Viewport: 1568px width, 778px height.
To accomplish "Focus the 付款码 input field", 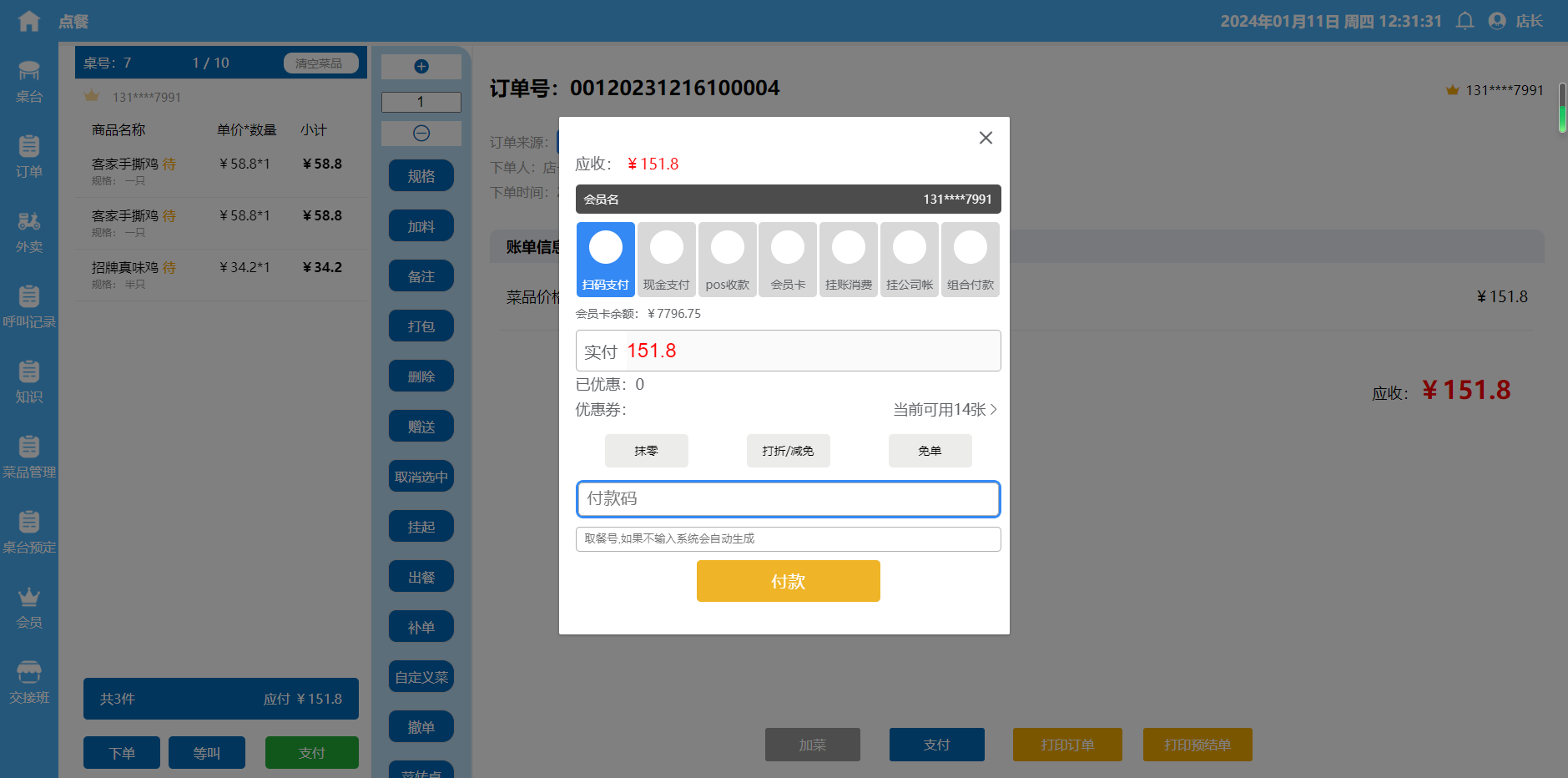I will (x=789, y=499).
